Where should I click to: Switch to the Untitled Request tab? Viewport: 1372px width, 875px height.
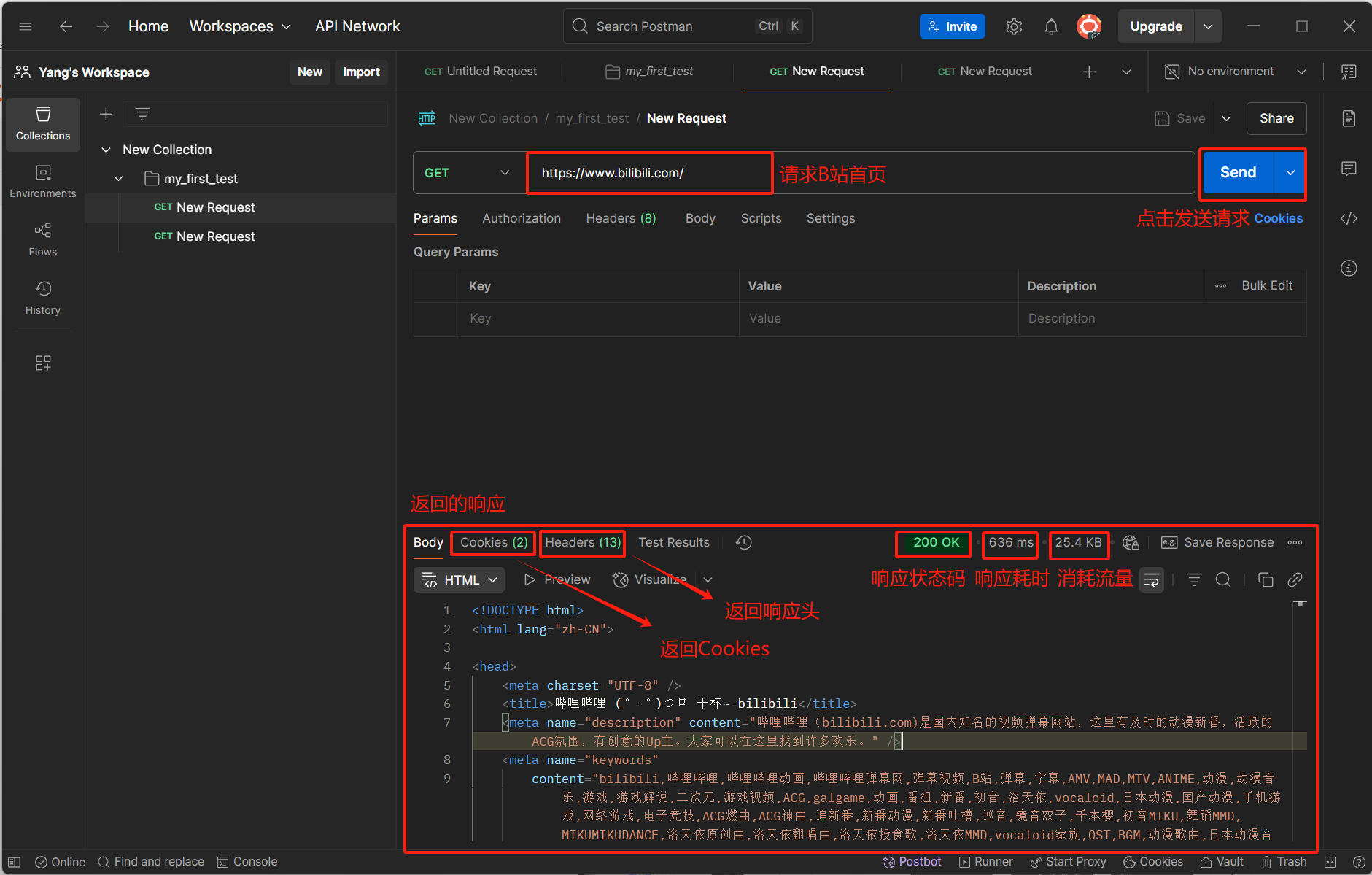point(480,72)
